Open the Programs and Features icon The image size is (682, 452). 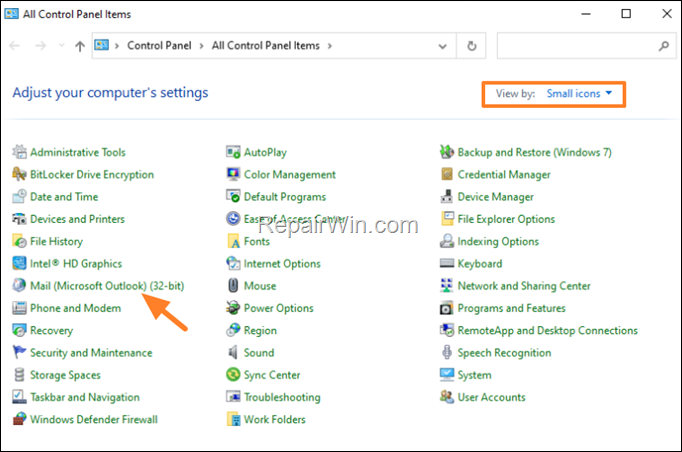pos(447,308)
